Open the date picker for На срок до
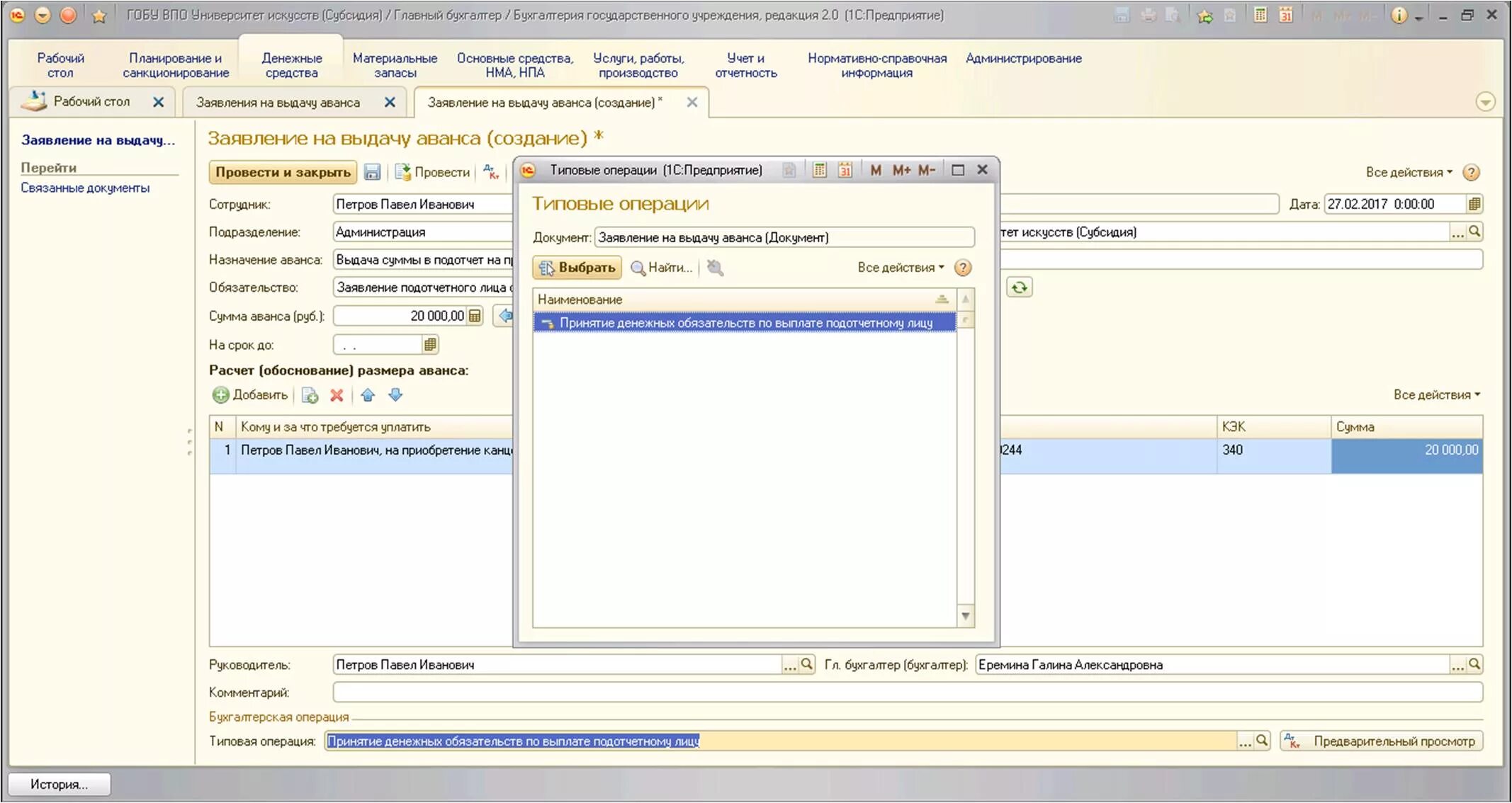The height and width of the screenshot is (803, 1512). 430,345
